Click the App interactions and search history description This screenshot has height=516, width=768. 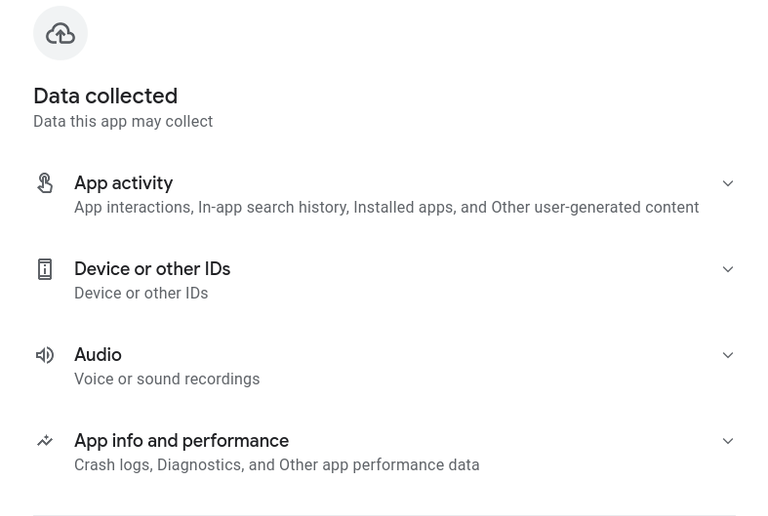[x=386, y=207]
